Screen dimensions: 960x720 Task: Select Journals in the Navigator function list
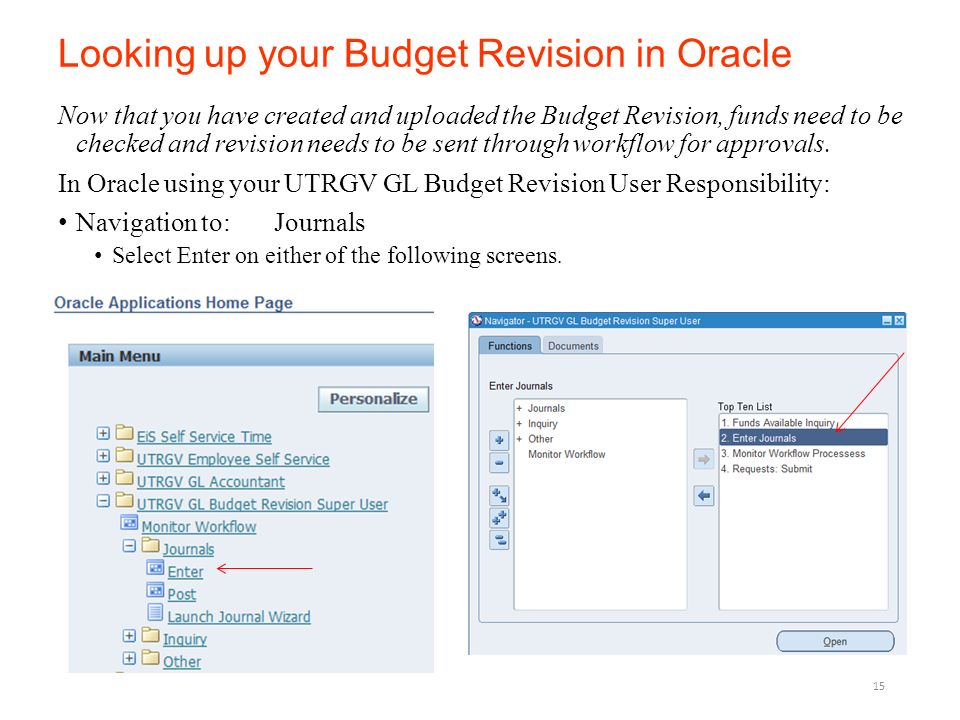tap(546, 408)
